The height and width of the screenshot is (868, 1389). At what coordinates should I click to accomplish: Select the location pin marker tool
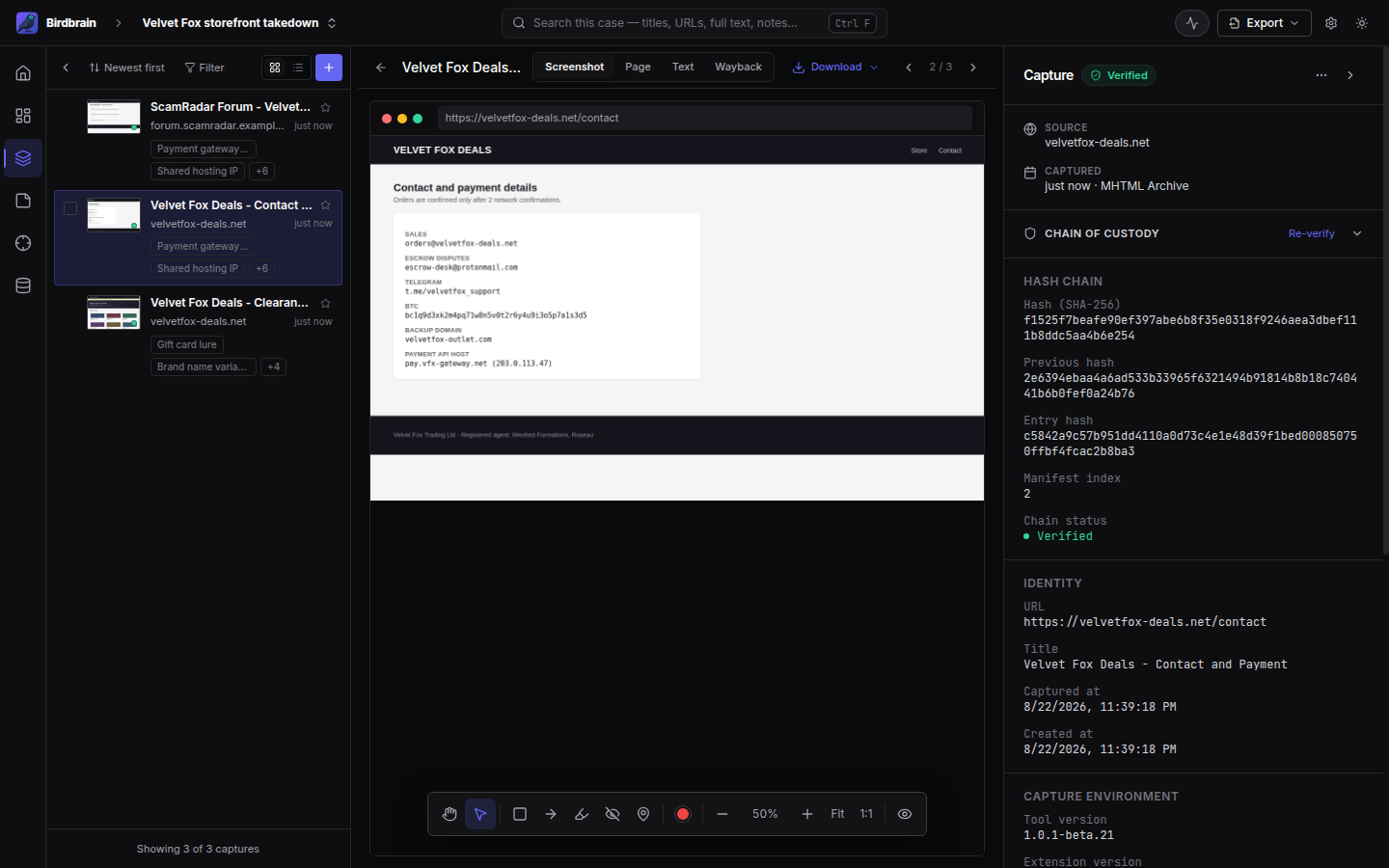[x=643, y=814]
